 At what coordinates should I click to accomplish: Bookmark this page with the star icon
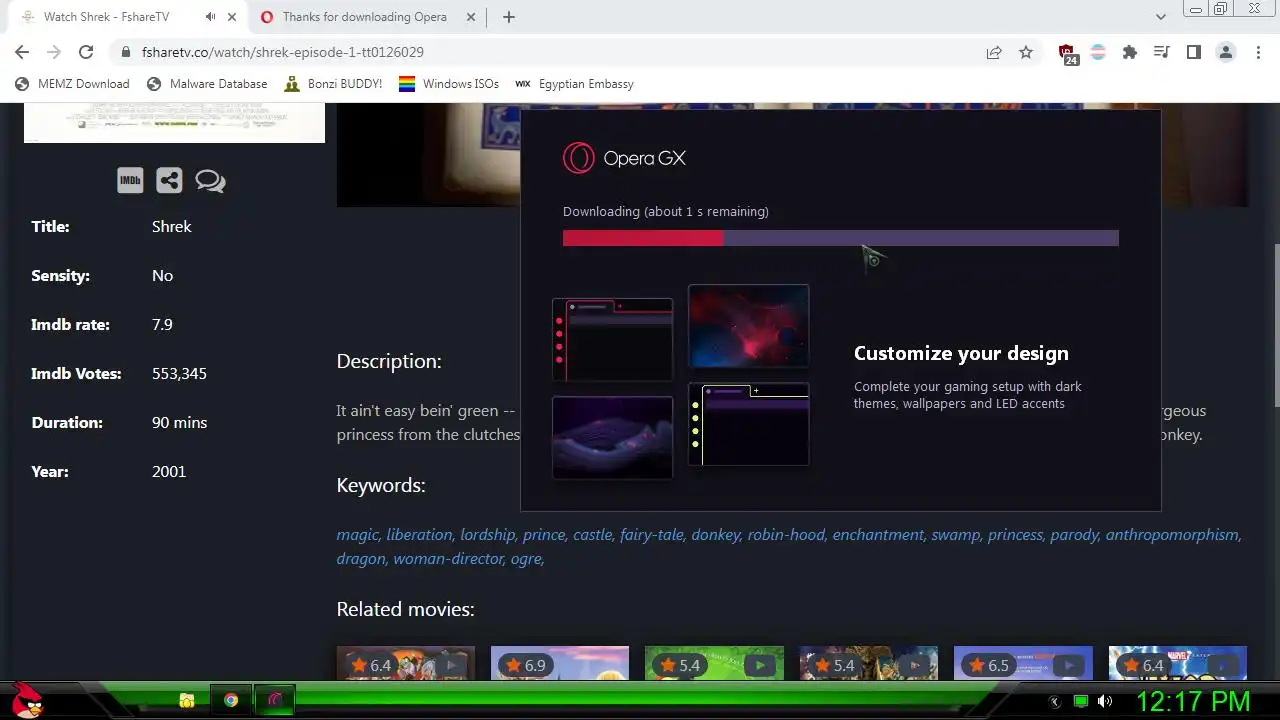1026,52
